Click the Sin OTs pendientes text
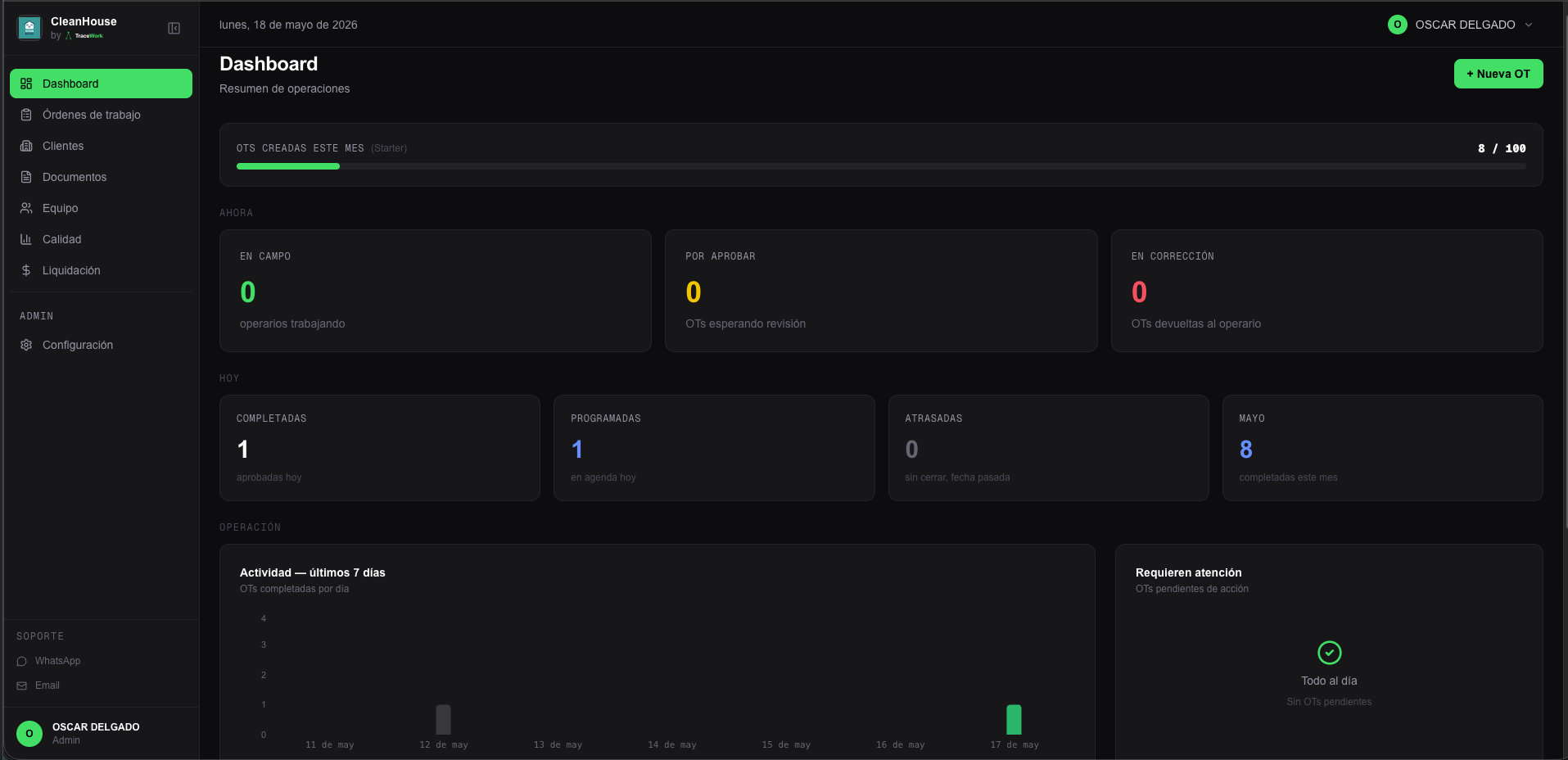1568x760 pixels. (1329, 702)
